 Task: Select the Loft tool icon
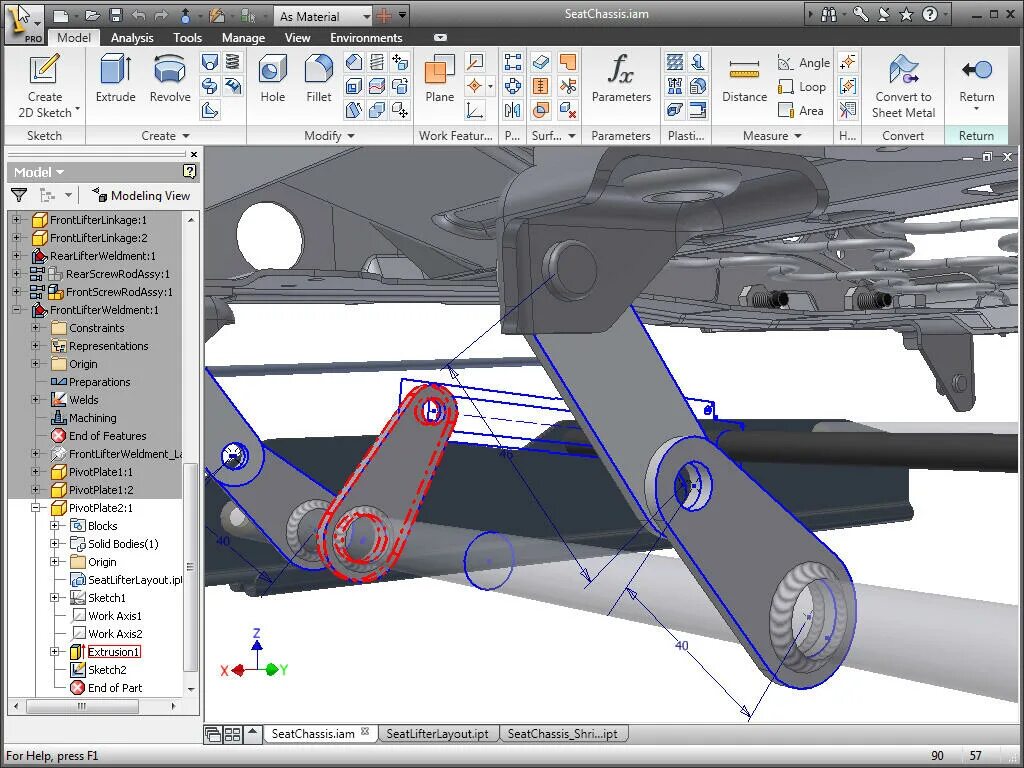click(x=210, y=62)
